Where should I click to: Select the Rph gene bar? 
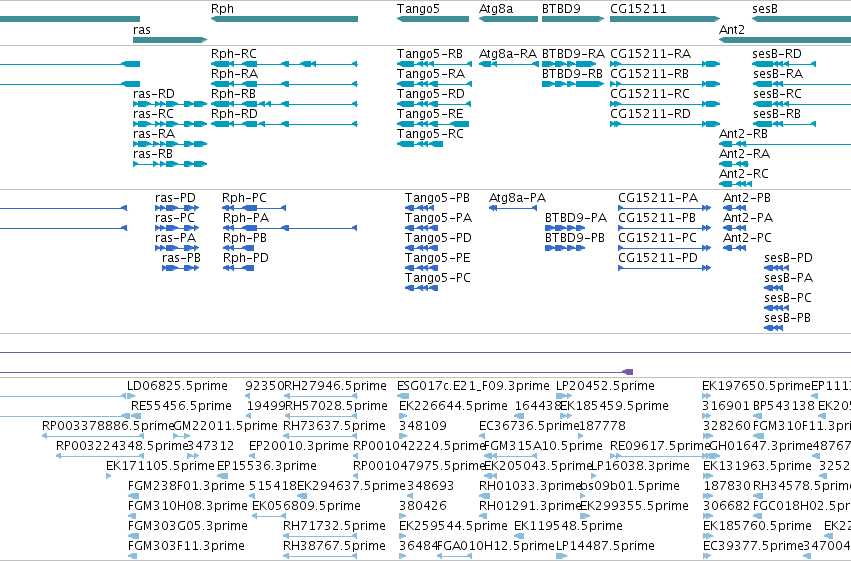[284, 19]
